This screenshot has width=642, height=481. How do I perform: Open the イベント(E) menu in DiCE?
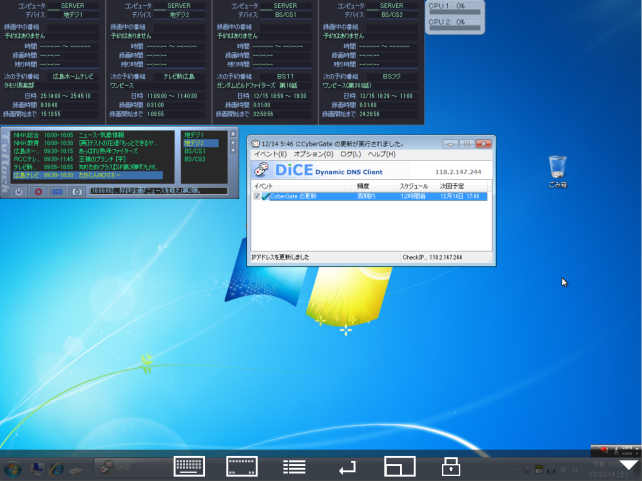click(x=270, y=154)
